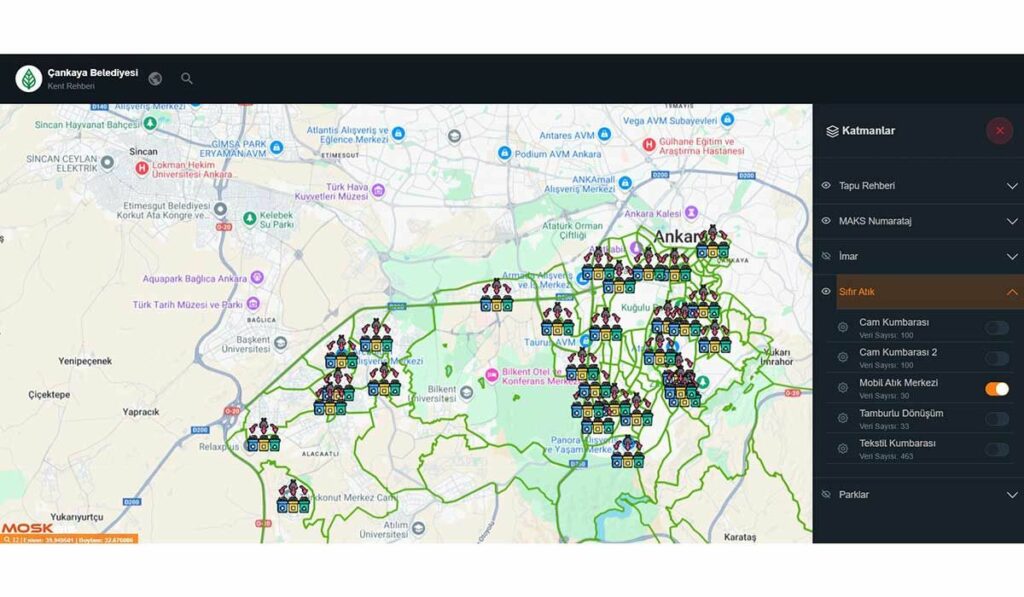Expand the Parklar layer chevron
Image resolution: width=1024 pixels, height=597 pixels.
pos(1012,495)
